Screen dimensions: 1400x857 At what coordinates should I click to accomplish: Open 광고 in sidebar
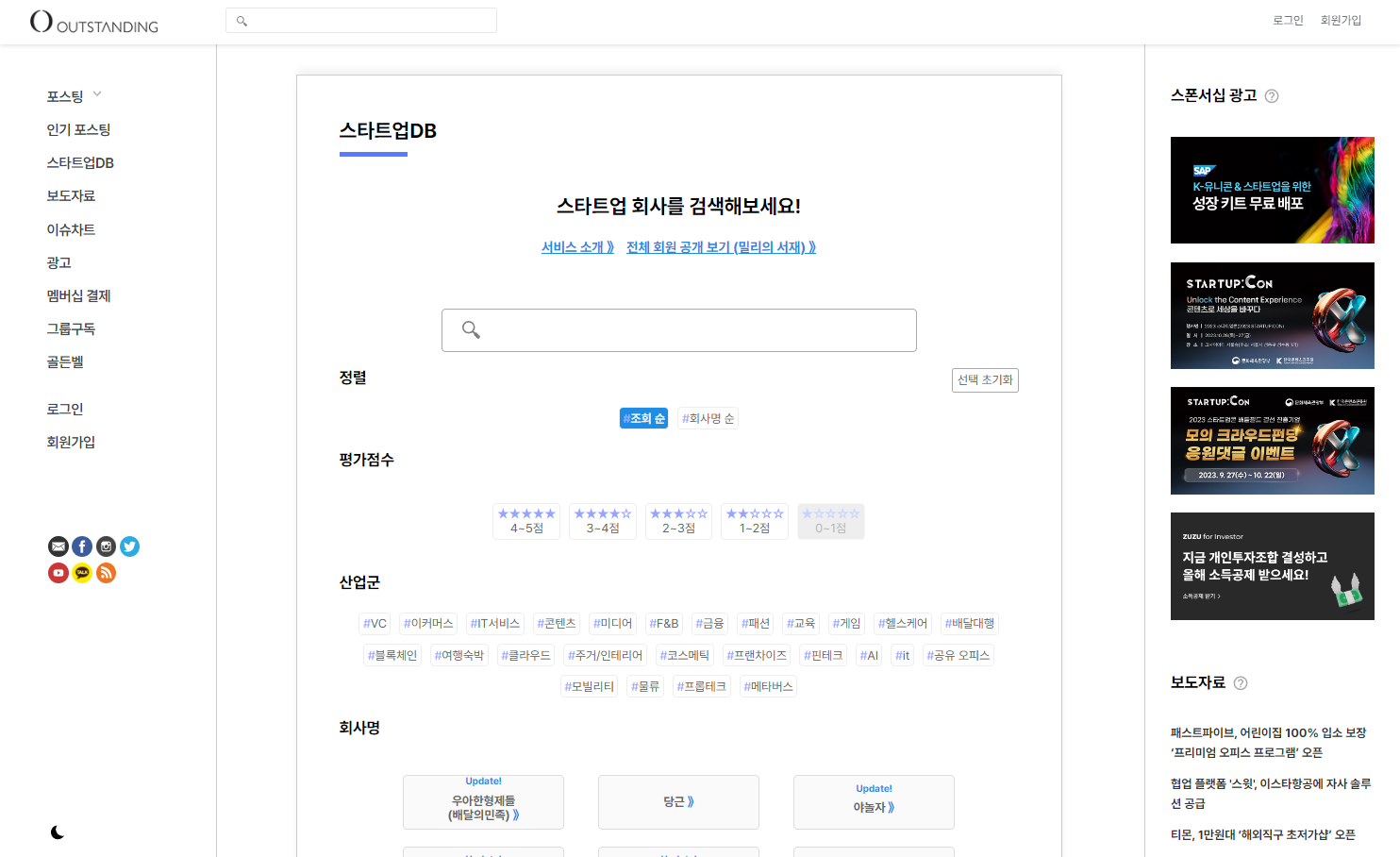[x=59, y=263]
